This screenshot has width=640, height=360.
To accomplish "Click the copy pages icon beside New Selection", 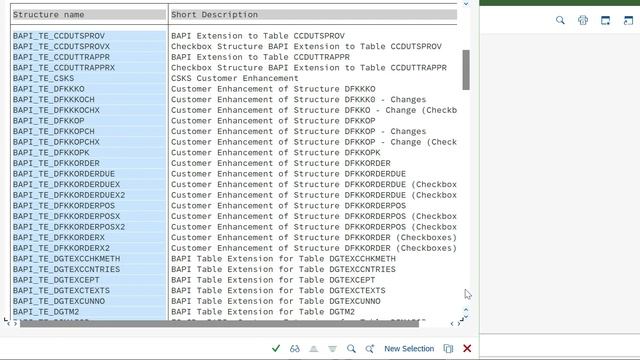I will [x=448, y=349].
